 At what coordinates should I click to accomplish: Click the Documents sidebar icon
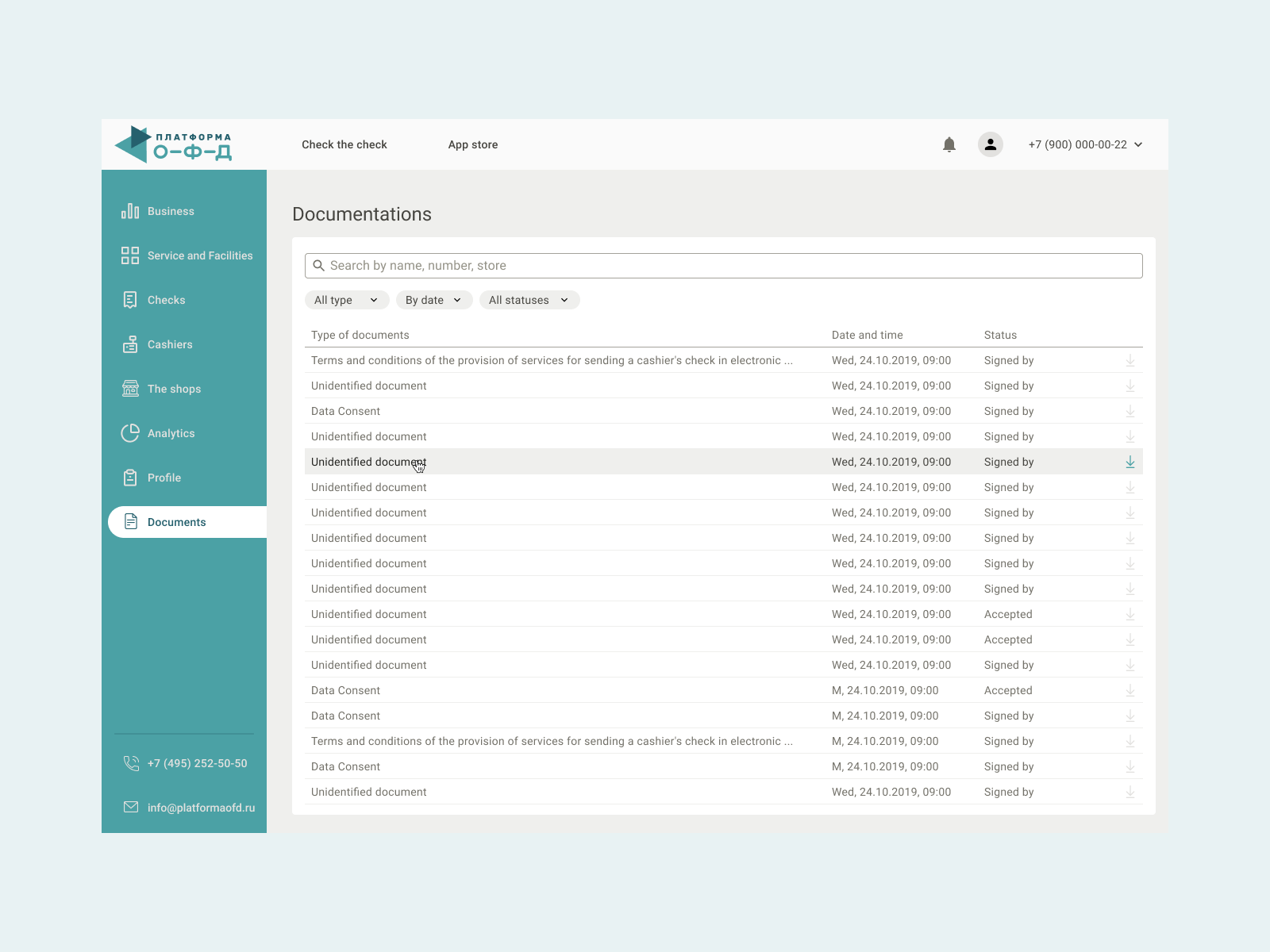point(130,522)
